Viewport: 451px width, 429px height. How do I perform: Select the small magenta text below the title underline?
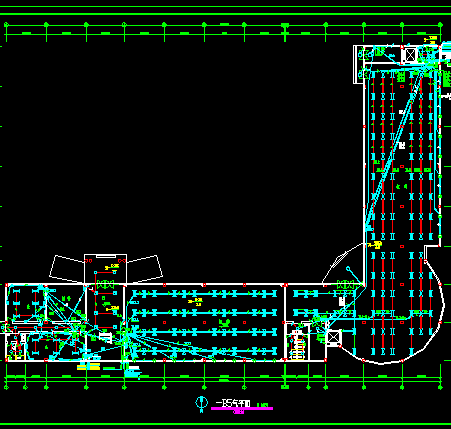point(238,412)
